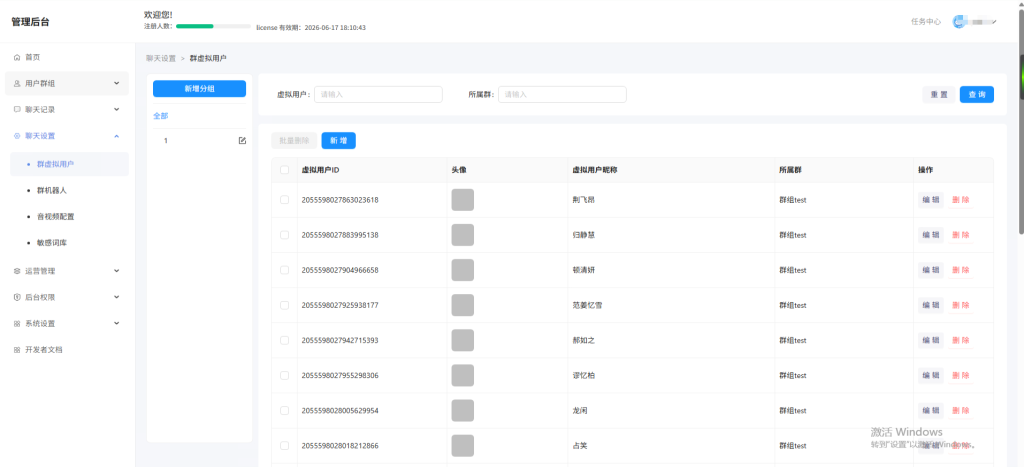Screen dimensions: 1024x467
Task: Edit the 归静慧 row
Action: click(931, 234)
